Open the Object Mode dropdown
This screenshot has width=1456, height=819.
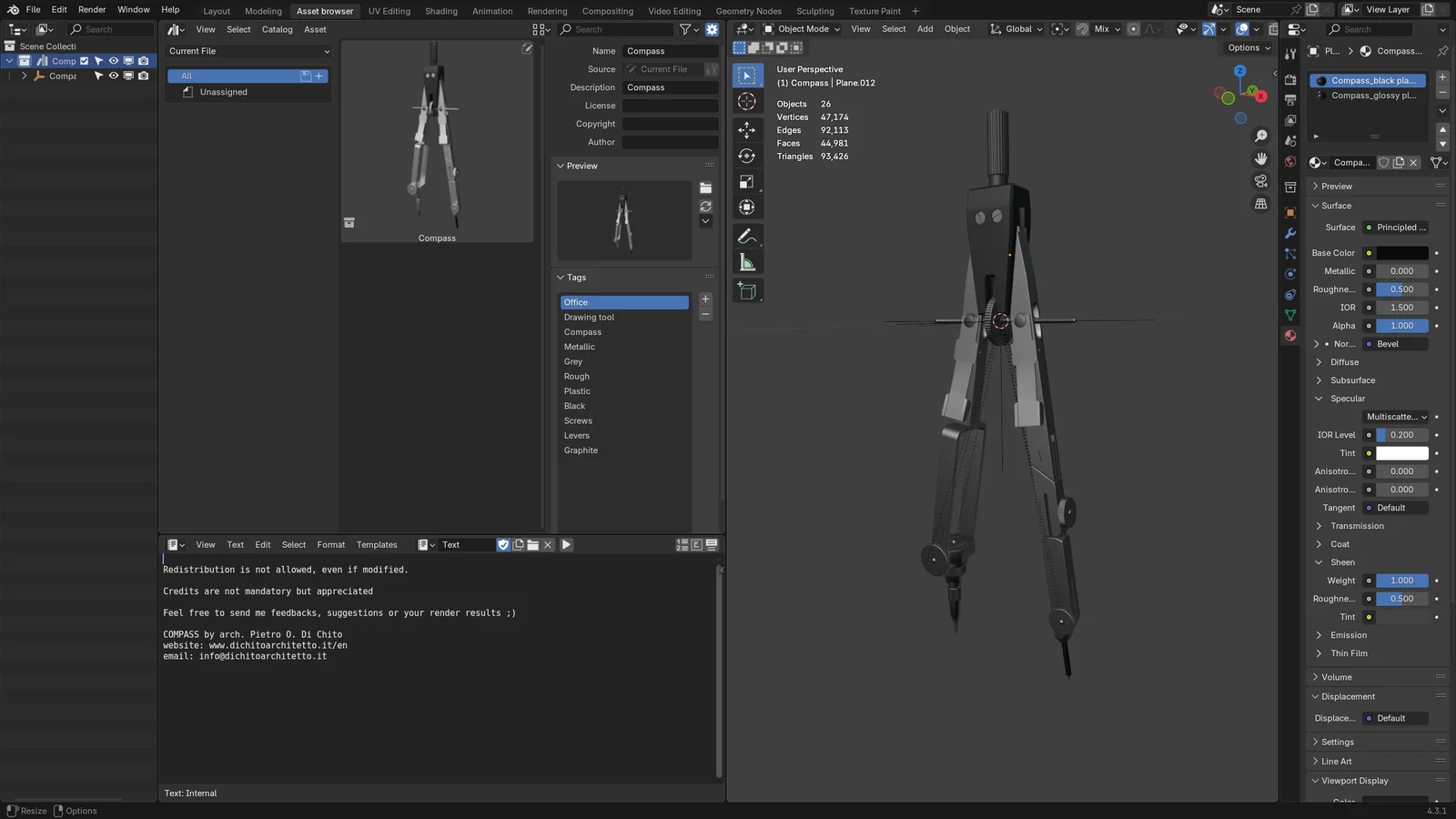click(x=804, y=28)
